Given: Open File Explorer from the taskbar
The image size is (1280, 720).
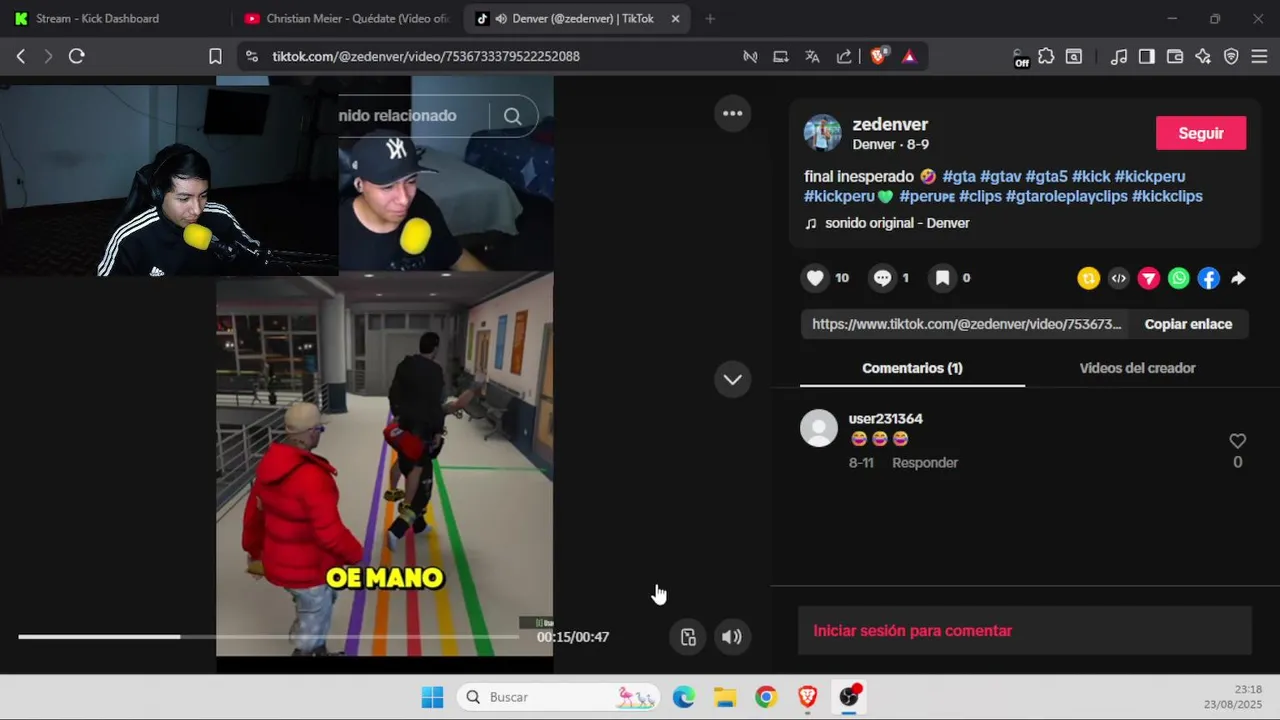Looking at the screenshot, I should click(x=725, y=697).
